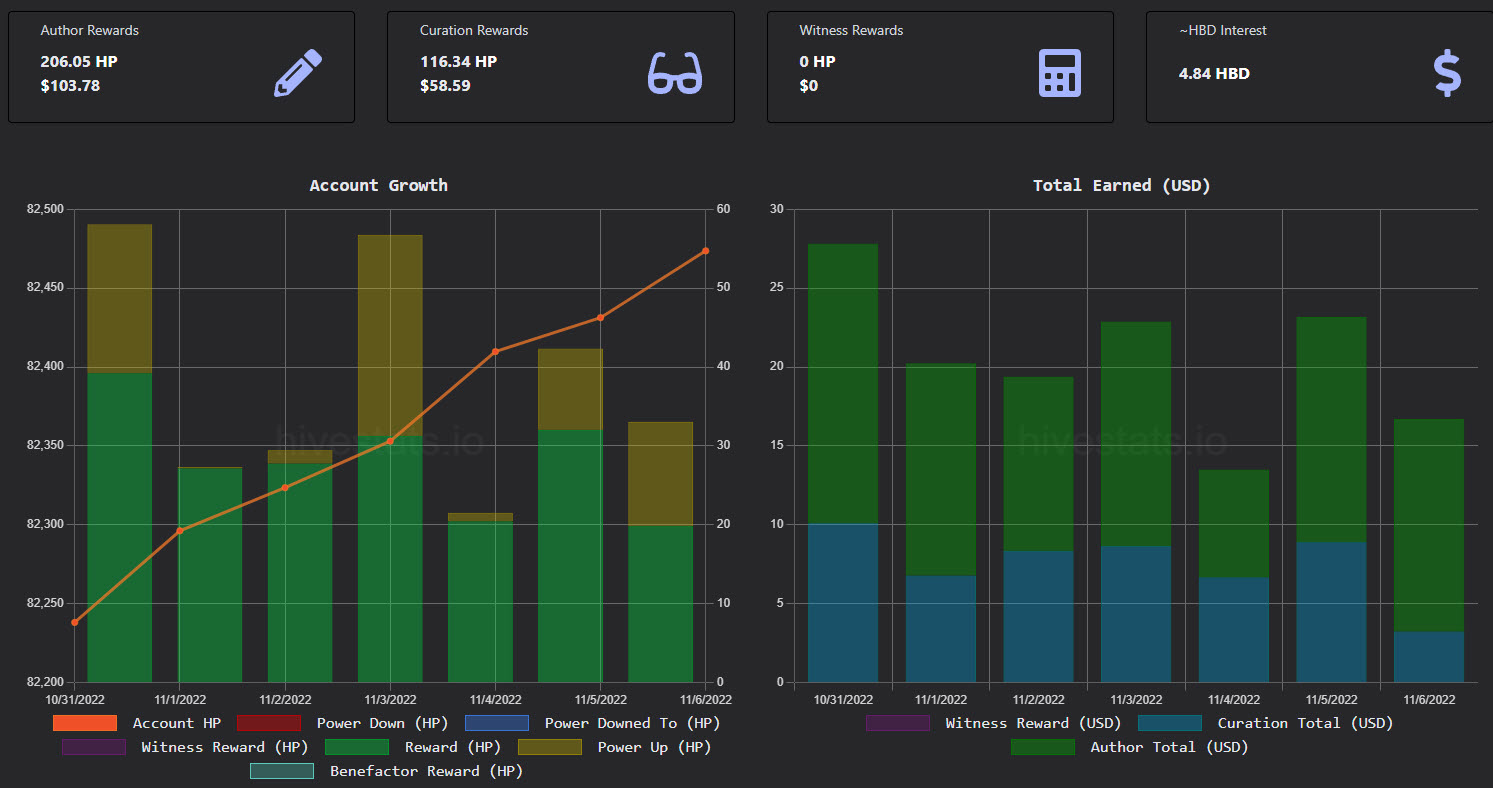Click the pencil icon in Author Rewards card
Screen dimensions: 1493x788
coord(298,73)
